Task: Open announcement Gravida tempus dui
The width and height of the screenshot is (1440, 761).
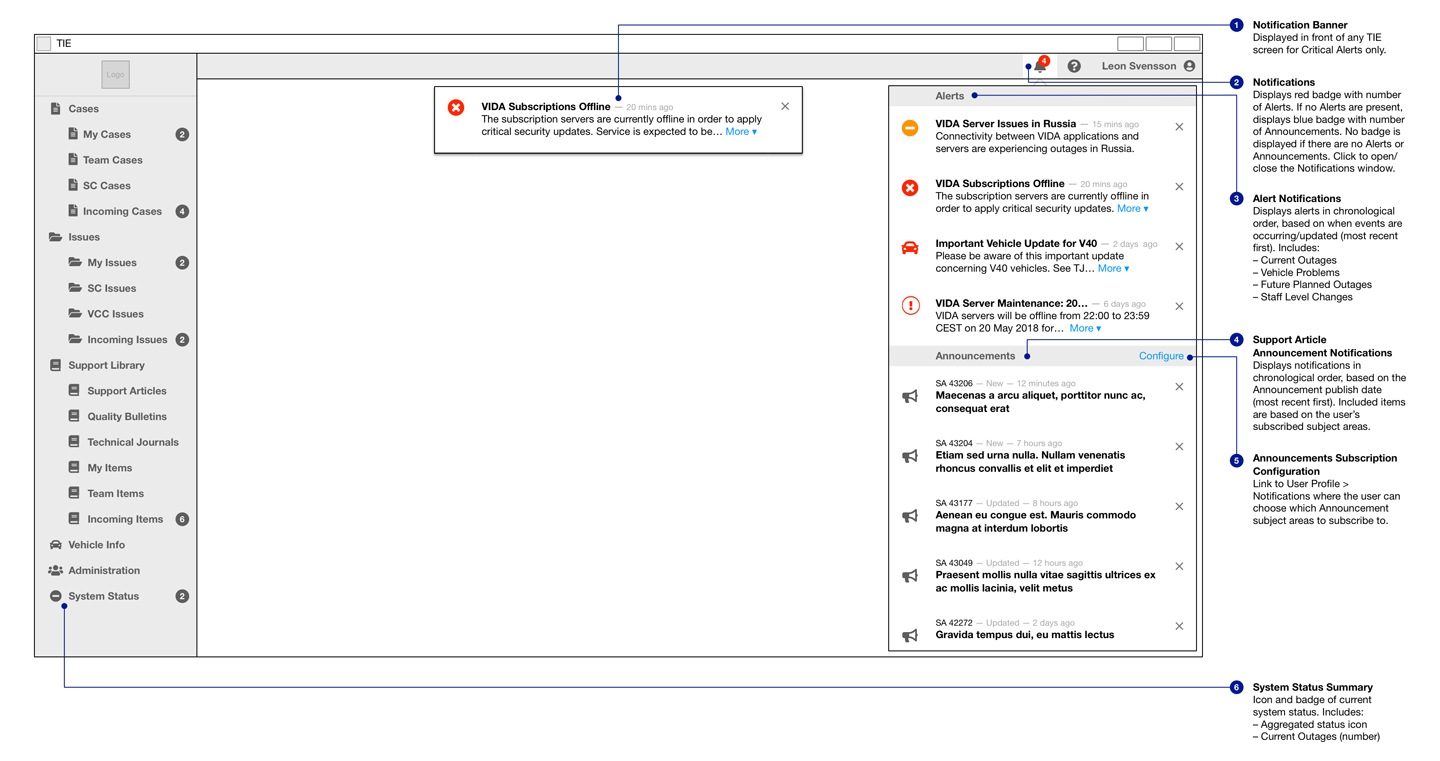Action: point(1025,635)
